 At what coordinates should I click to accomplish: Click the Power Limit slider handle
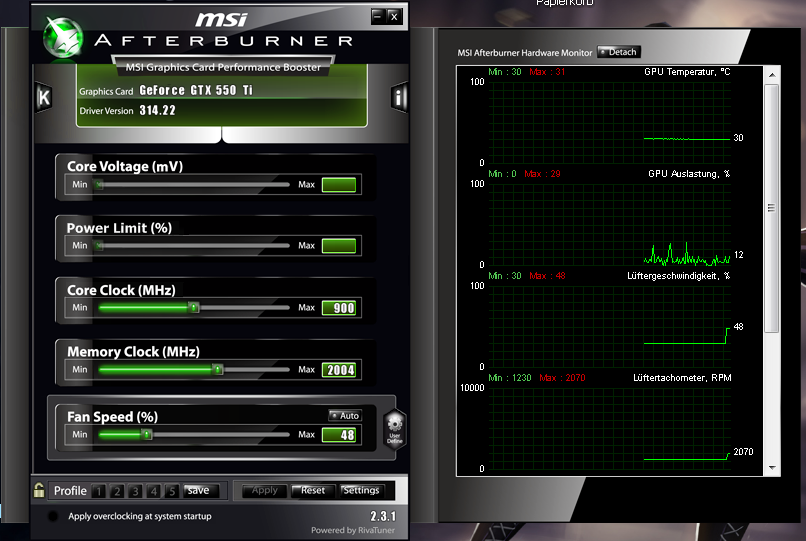99,246
